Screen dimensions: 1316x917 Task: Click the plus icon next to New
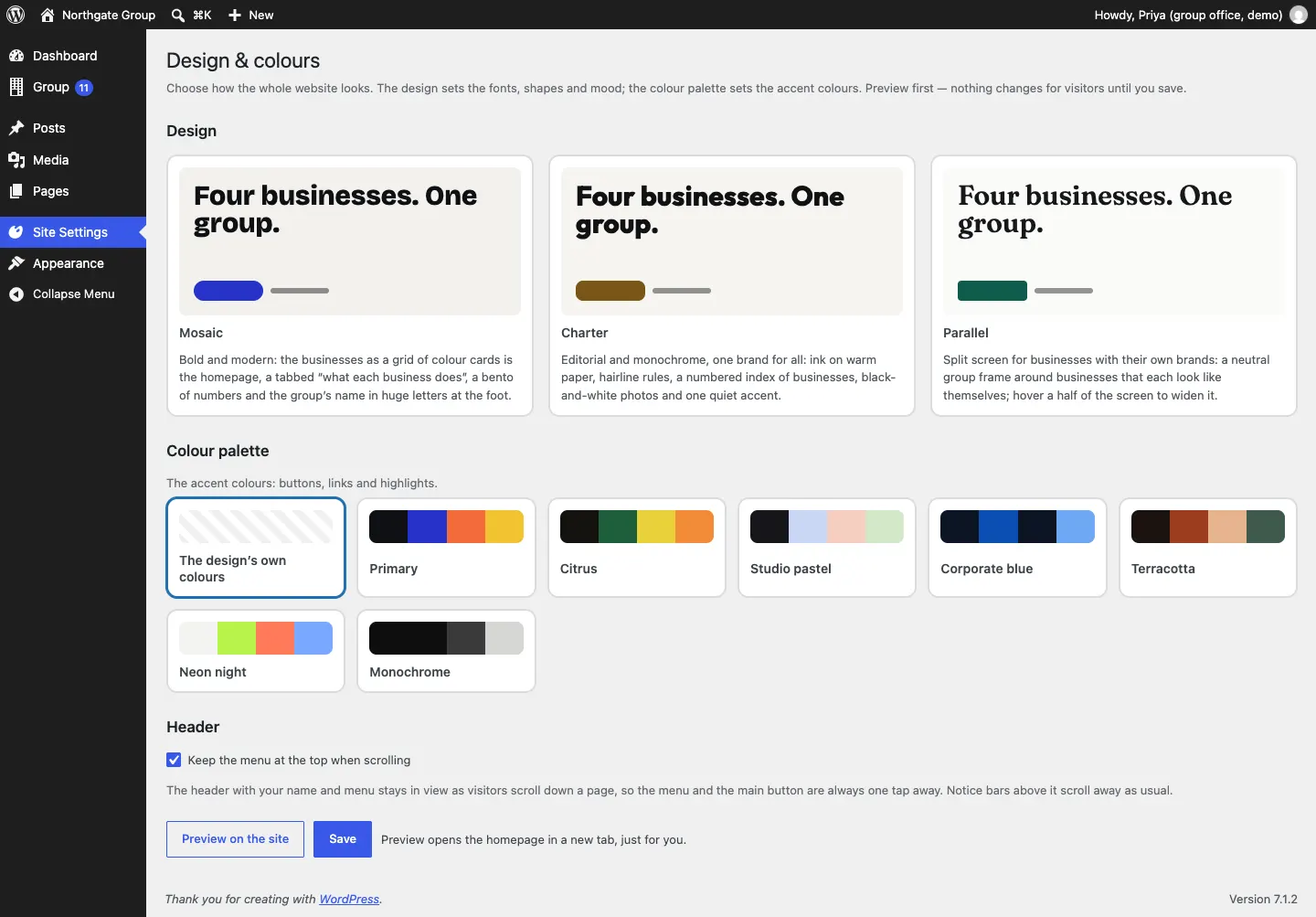[x=235, y=15]
